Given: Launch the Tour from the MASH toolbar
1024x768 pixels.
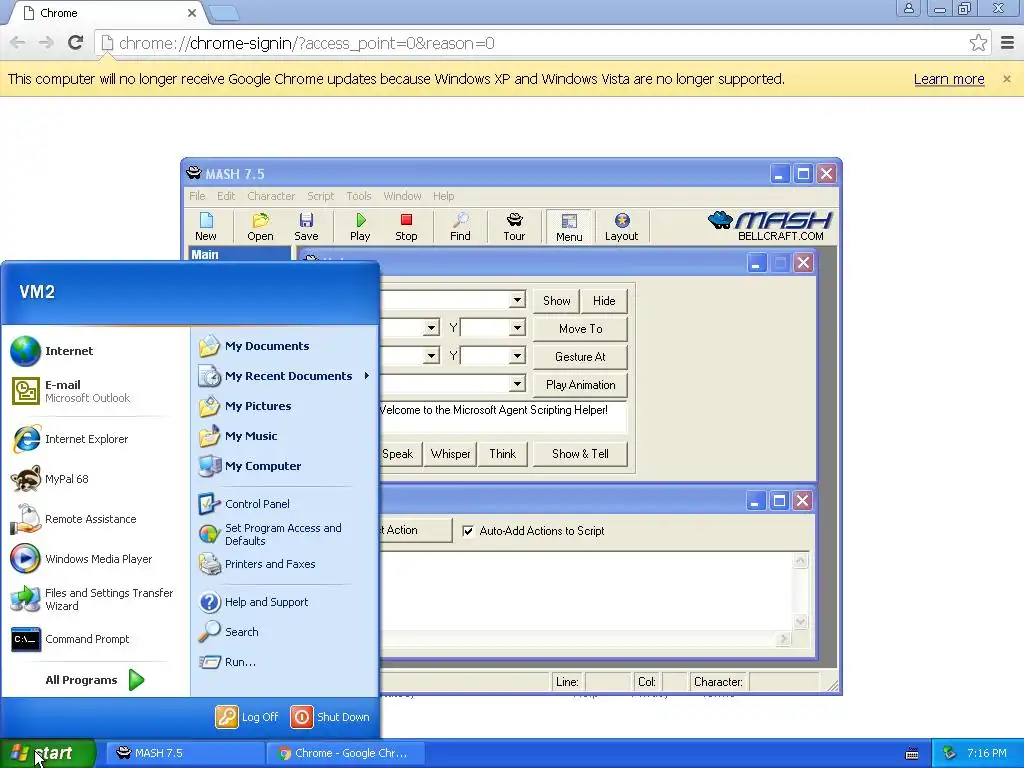Looking at the screenshot, I should 514,227.
